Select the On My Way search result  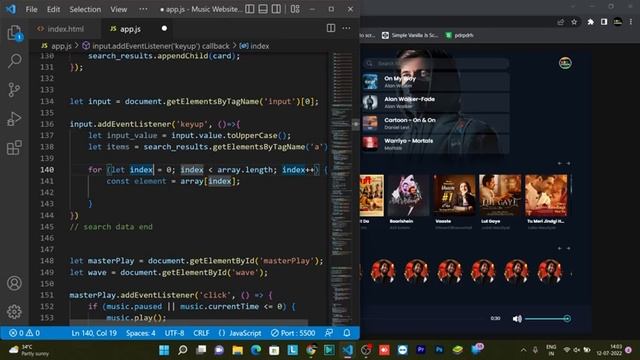pyautogui.click(x=436, y=82)
